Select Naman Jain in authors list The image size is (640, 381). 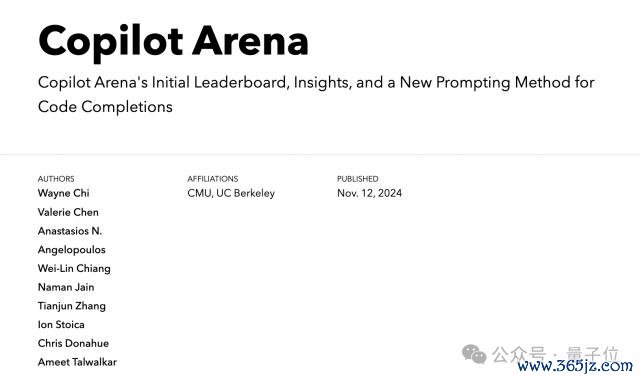(66, 287)
